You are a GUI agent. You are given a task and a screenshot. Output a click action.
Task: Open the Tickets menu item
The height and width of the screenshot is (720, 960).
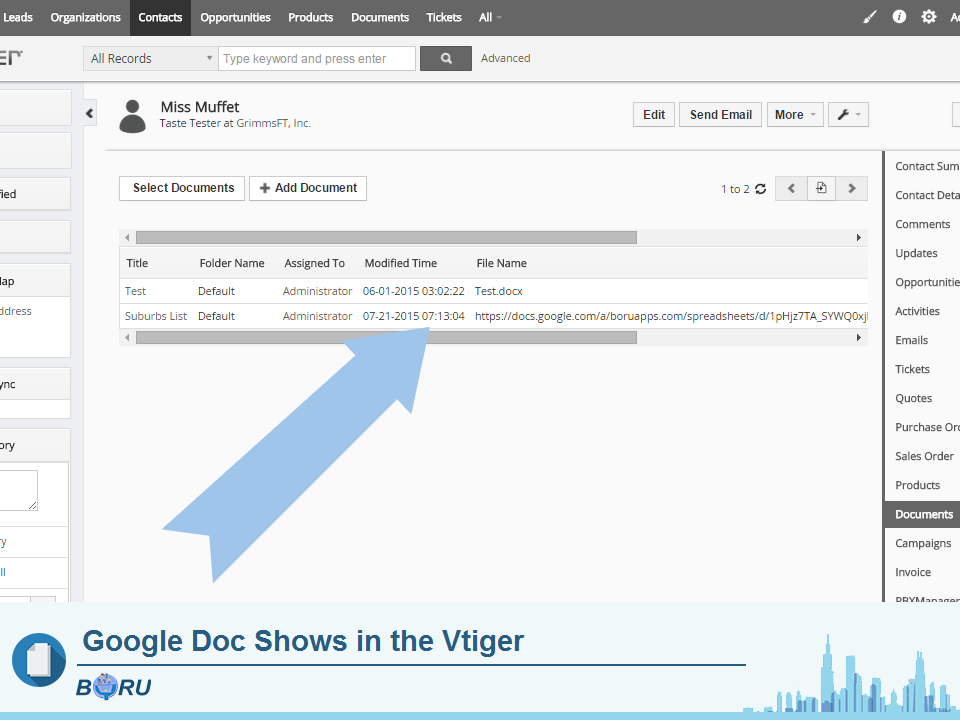(x=443, y=17)
